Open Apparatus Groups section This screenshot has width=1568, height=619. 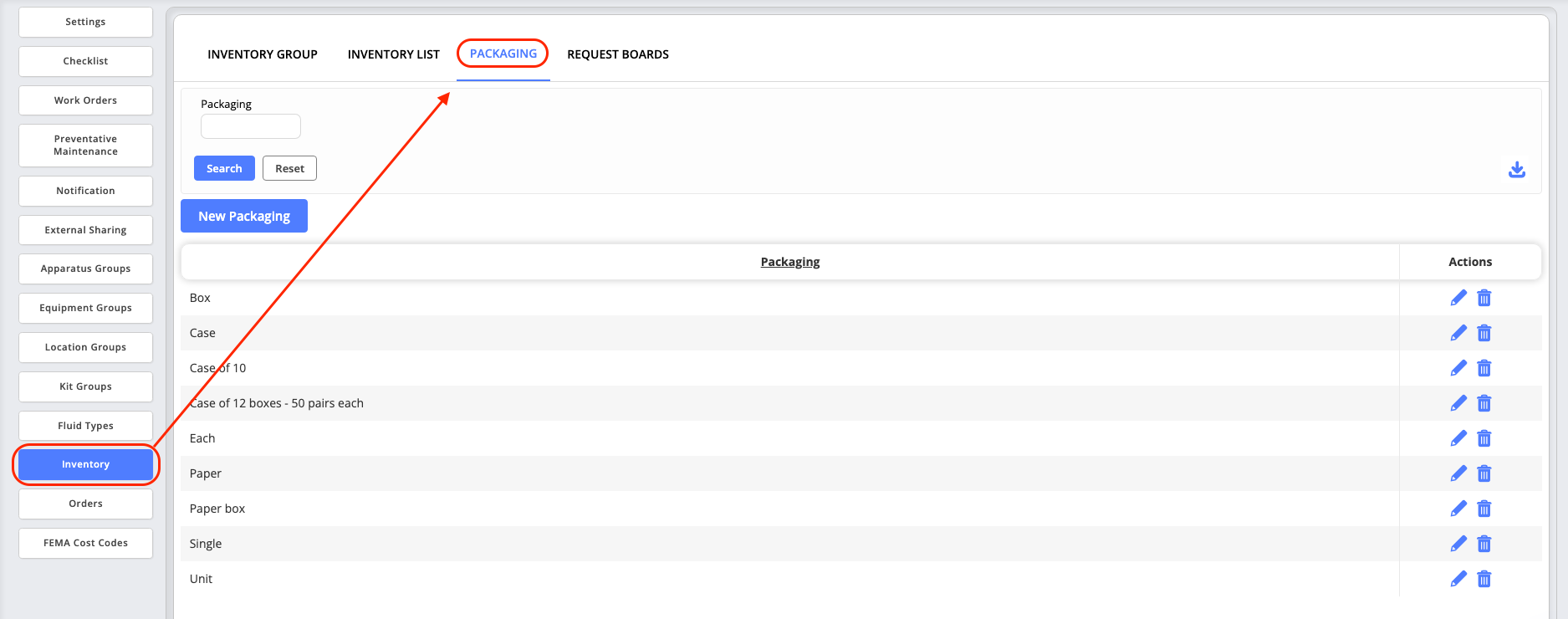(x=85, y=269)
